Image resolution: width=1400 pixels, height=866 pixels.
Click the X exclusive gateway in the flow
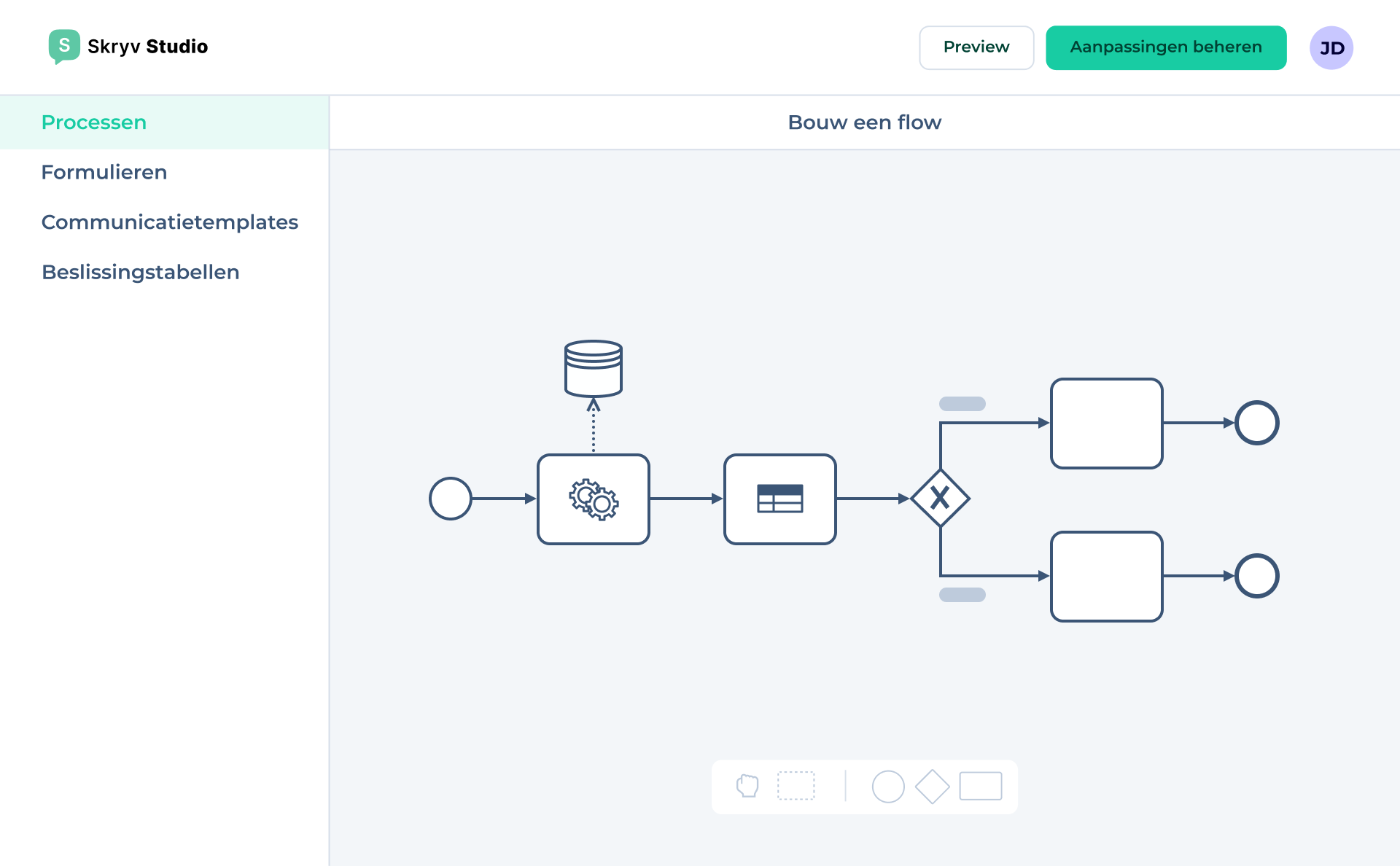click(940, 499)
